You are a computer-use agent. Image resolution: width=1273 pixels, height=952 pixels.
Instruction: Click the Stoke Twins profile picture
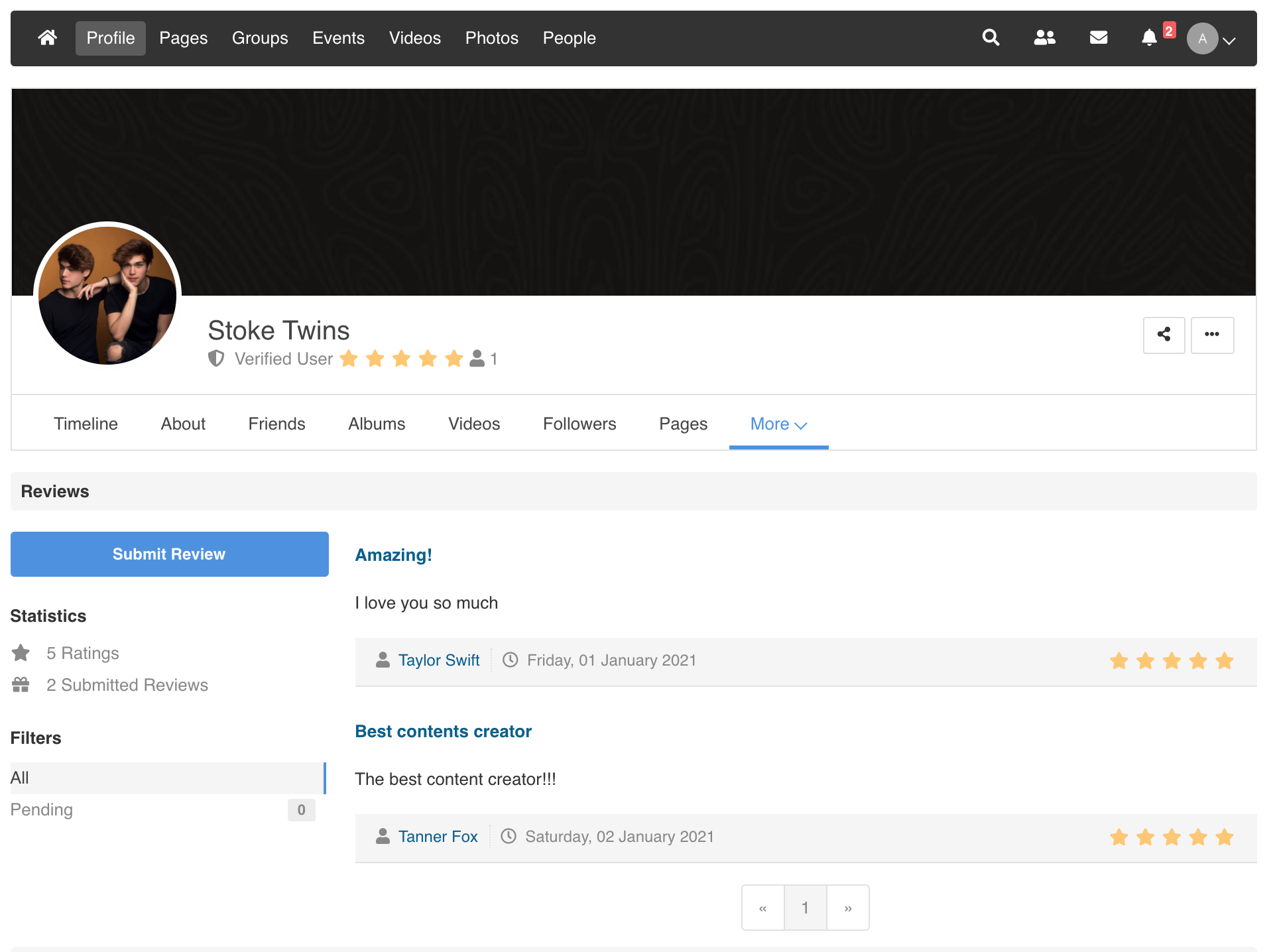107,296
